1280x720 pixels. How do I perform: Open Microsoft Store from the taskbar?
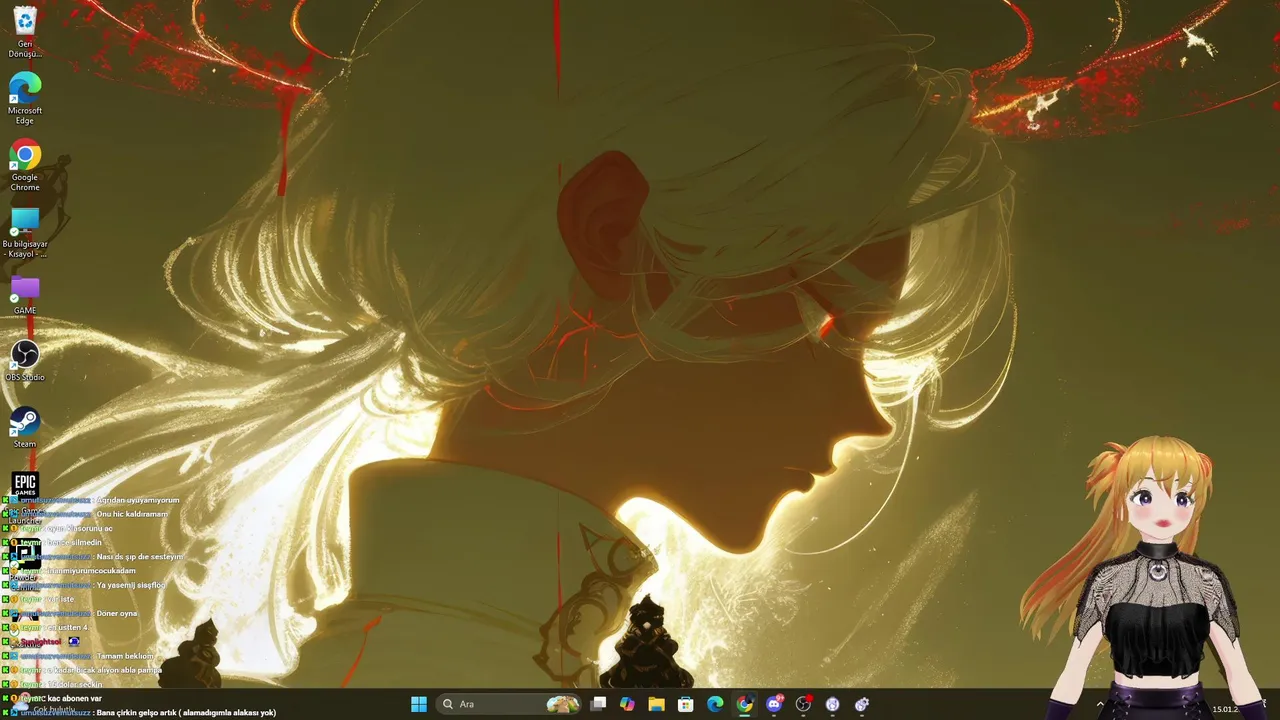[x=686, y=704]
